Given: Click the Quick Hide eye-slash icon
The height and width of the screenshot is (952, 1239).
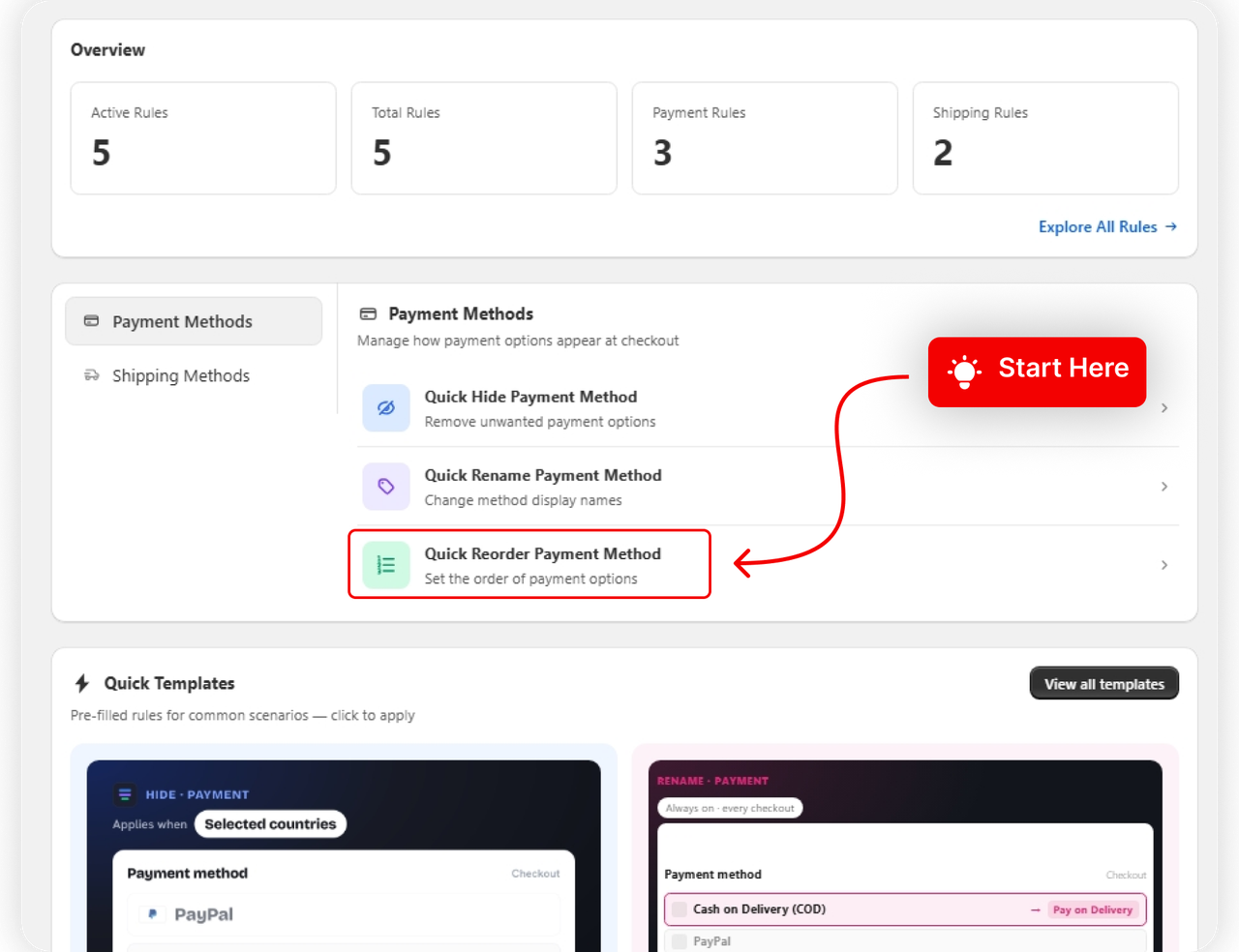Looking at the screenshot, I should coord(386,408).
